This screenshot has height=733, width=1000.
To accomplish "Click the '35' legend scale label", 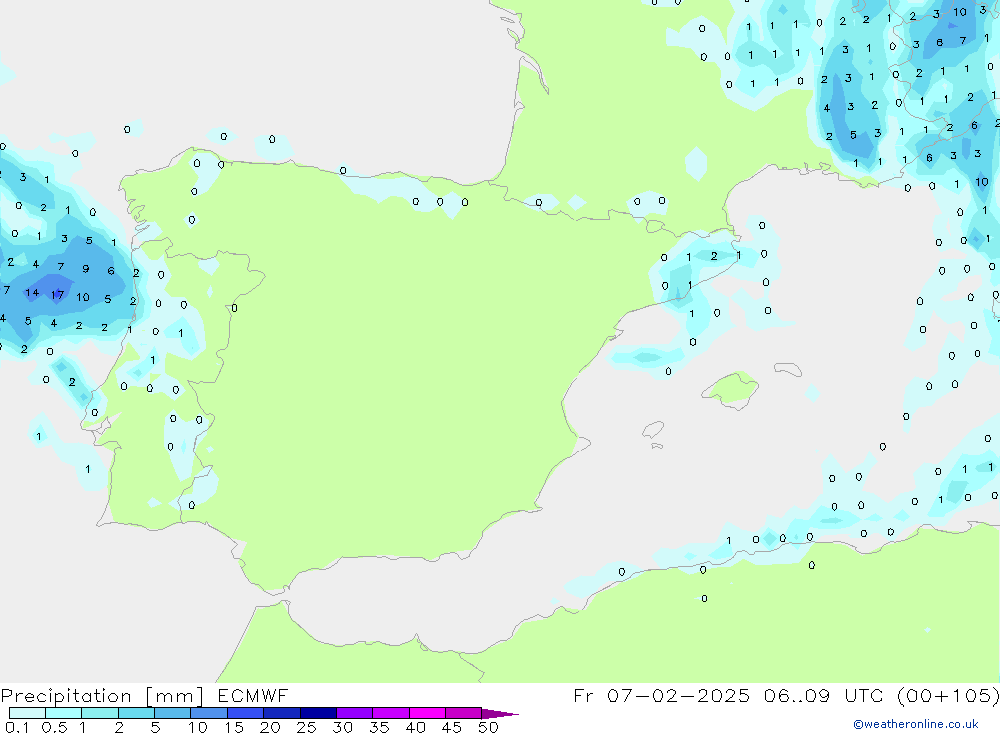I will pos(379,727).
